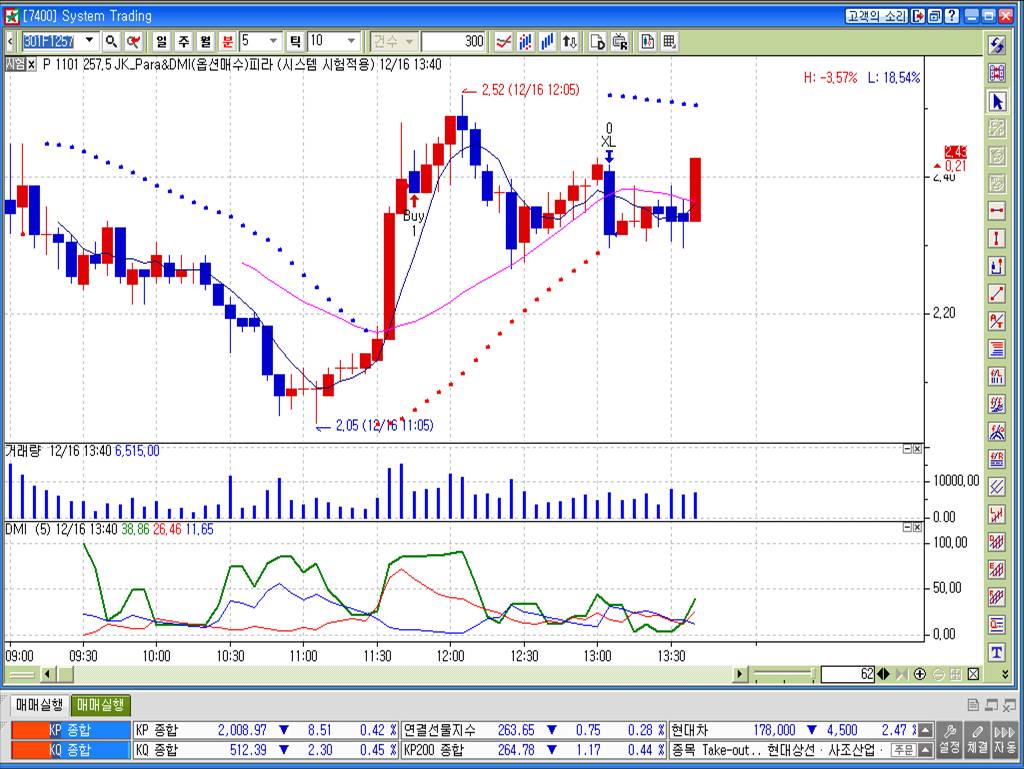The height and width of the screenshot is (769, 1024).
Task: Click the 고객의 소리 button
Action: 873,16
